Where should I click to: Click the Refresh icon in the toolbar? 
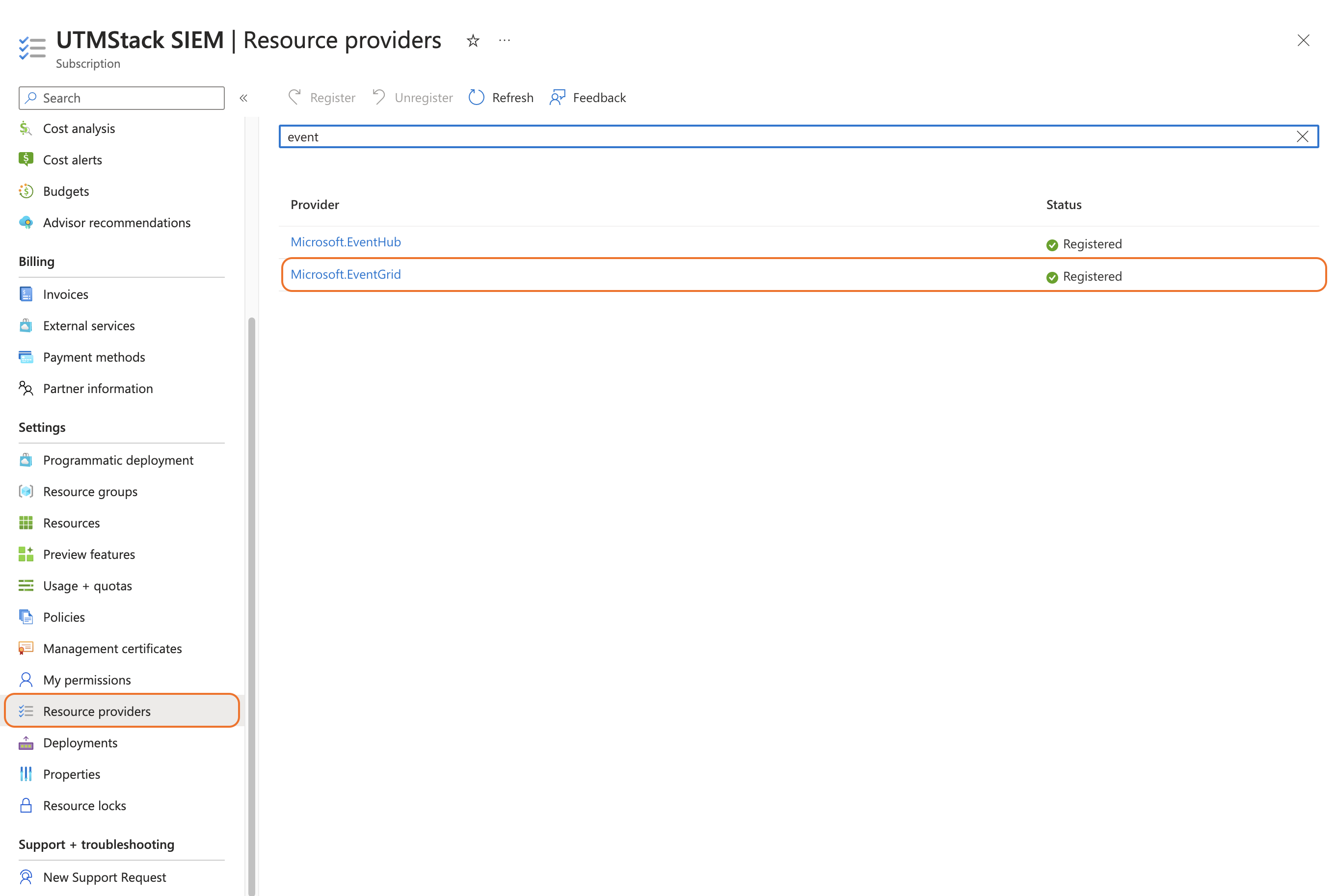tap(476, 98)
